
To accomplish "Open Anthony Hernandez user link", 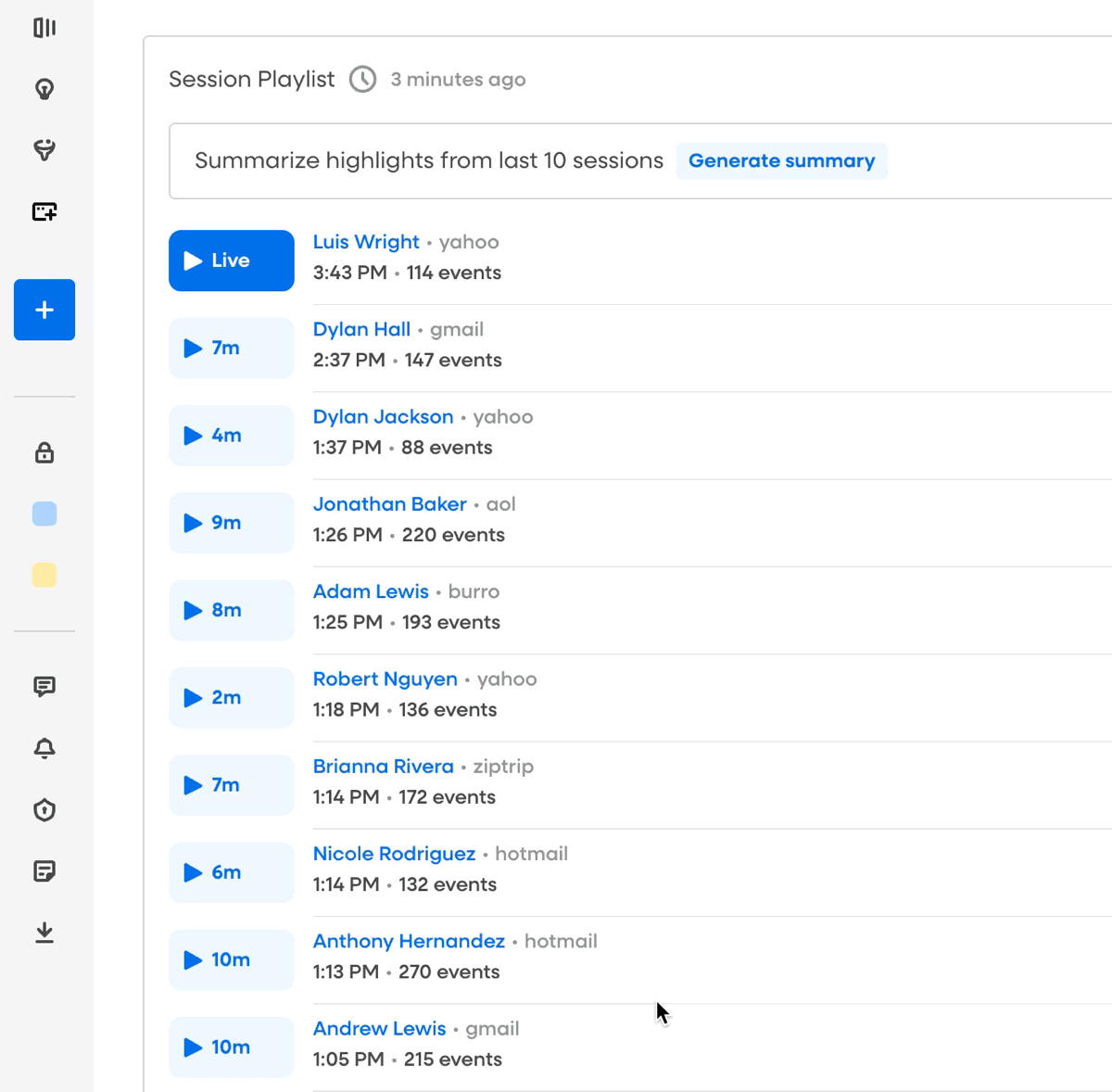I will tap(409, 941).
